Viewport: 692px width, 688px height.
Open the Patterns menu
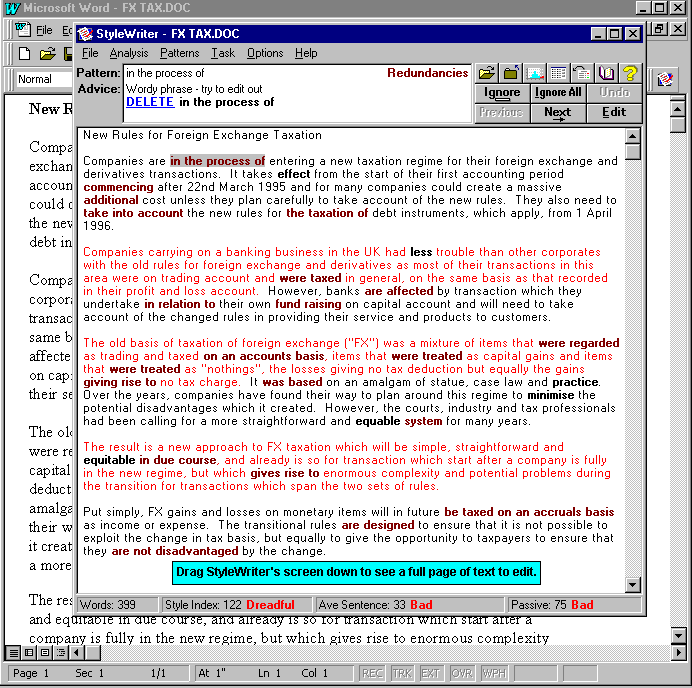pyautogui.click(x=180, y=53)
